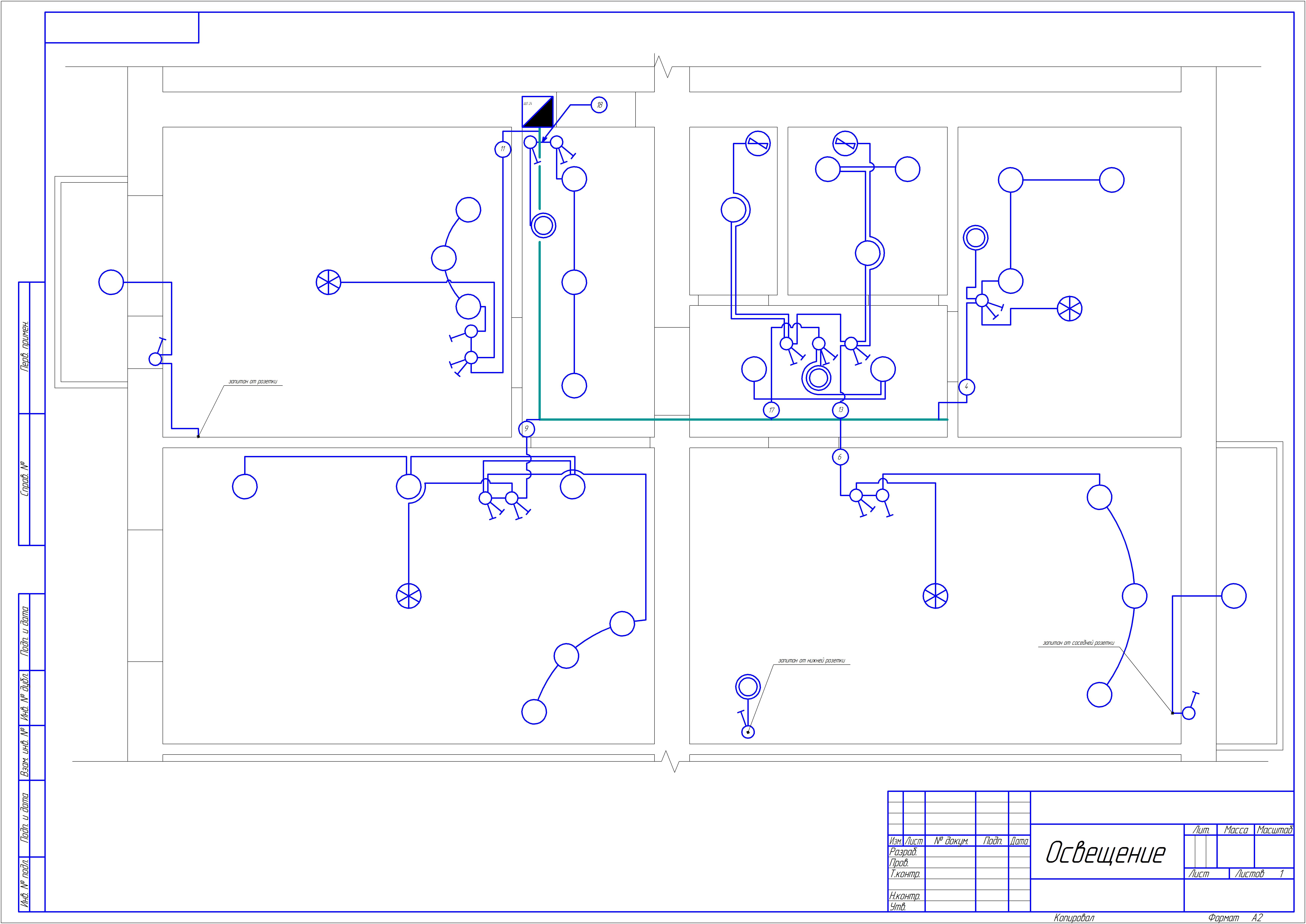
Task: Click the 'Формат A2' label
Action: (1235, 918)
